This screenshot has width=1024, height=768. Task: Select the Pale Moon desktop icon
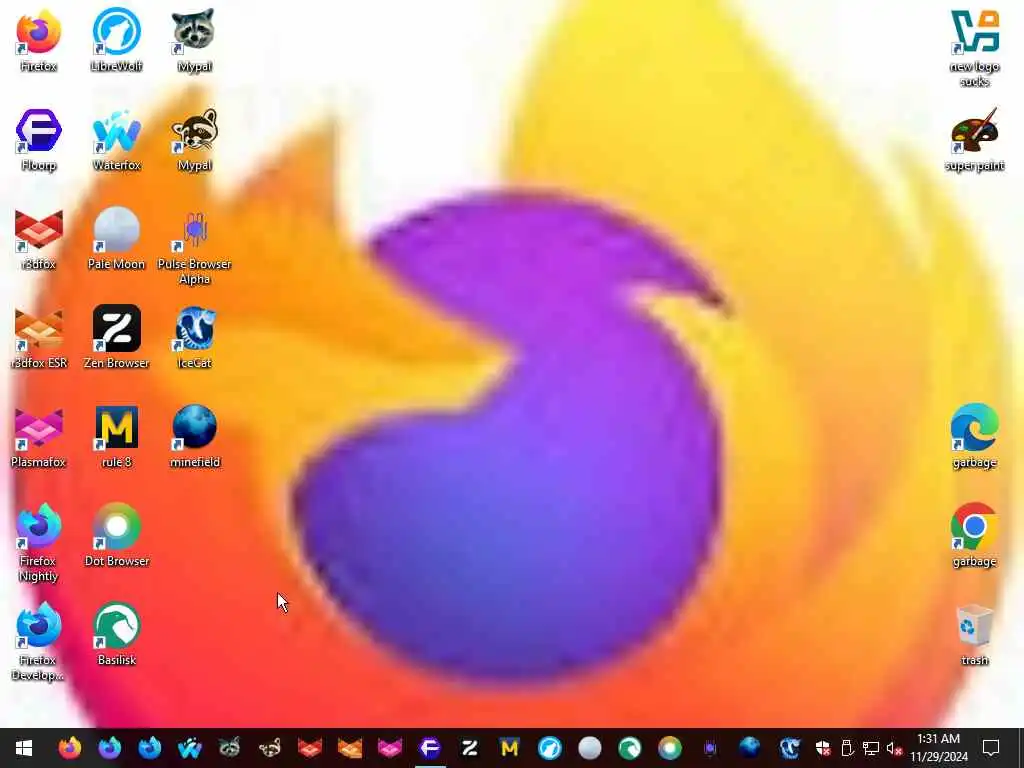click(x=117, y=238)
